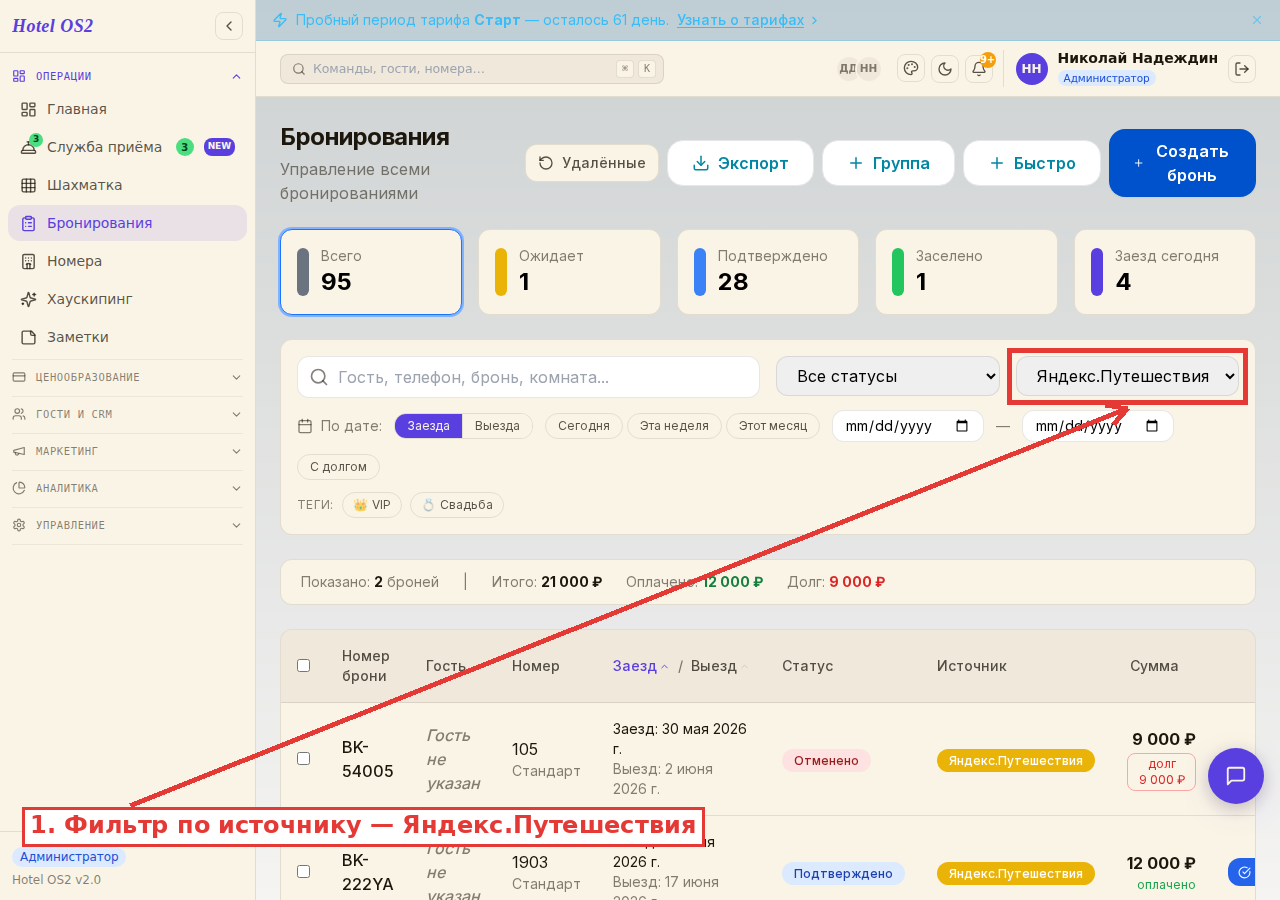This screenshot has width=1280, height=900.
Task: Open the theme palette icon
Action: pyautogui.click(x=911, y=68)
